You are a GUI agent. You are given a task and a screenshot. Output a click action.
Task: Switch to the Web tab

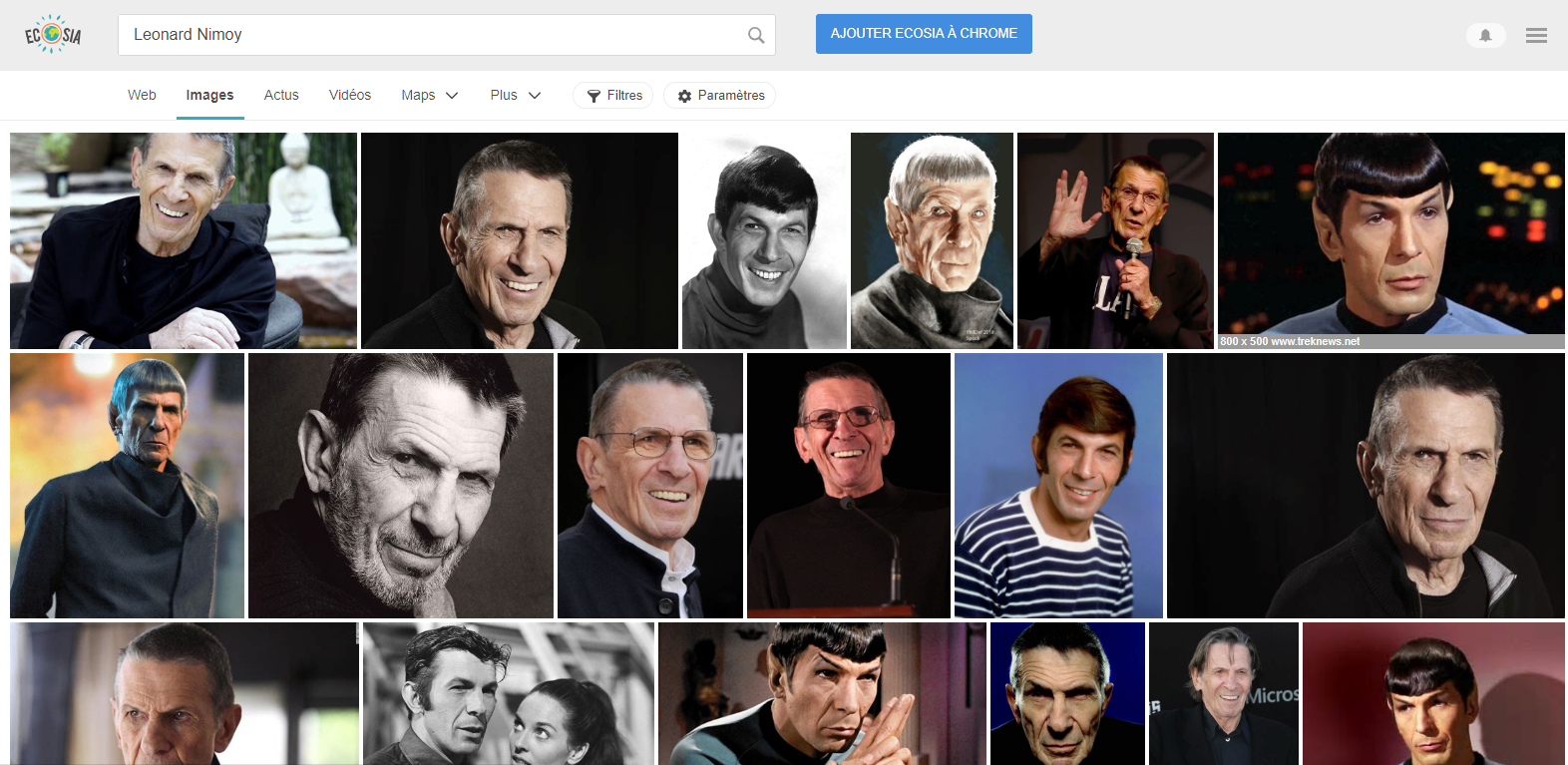pos(142,96)
